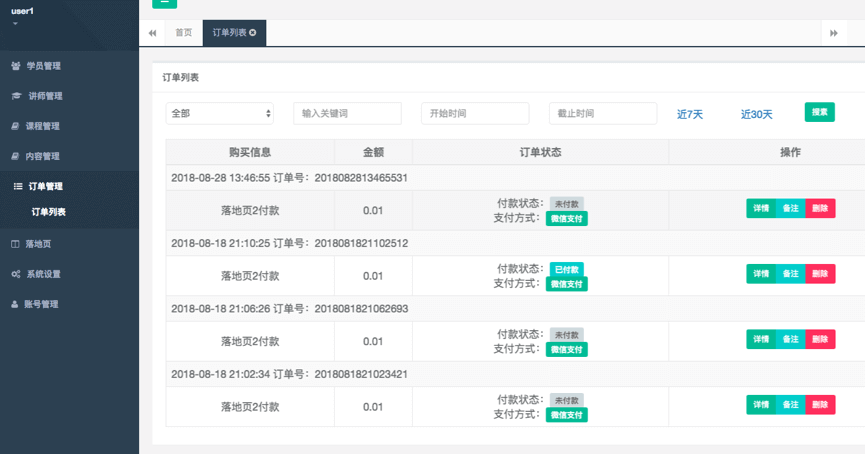The height and width of the screenshot is (454, 865).
Task: Click the user icon beside 账号管理
Action: tap(15, 304)
